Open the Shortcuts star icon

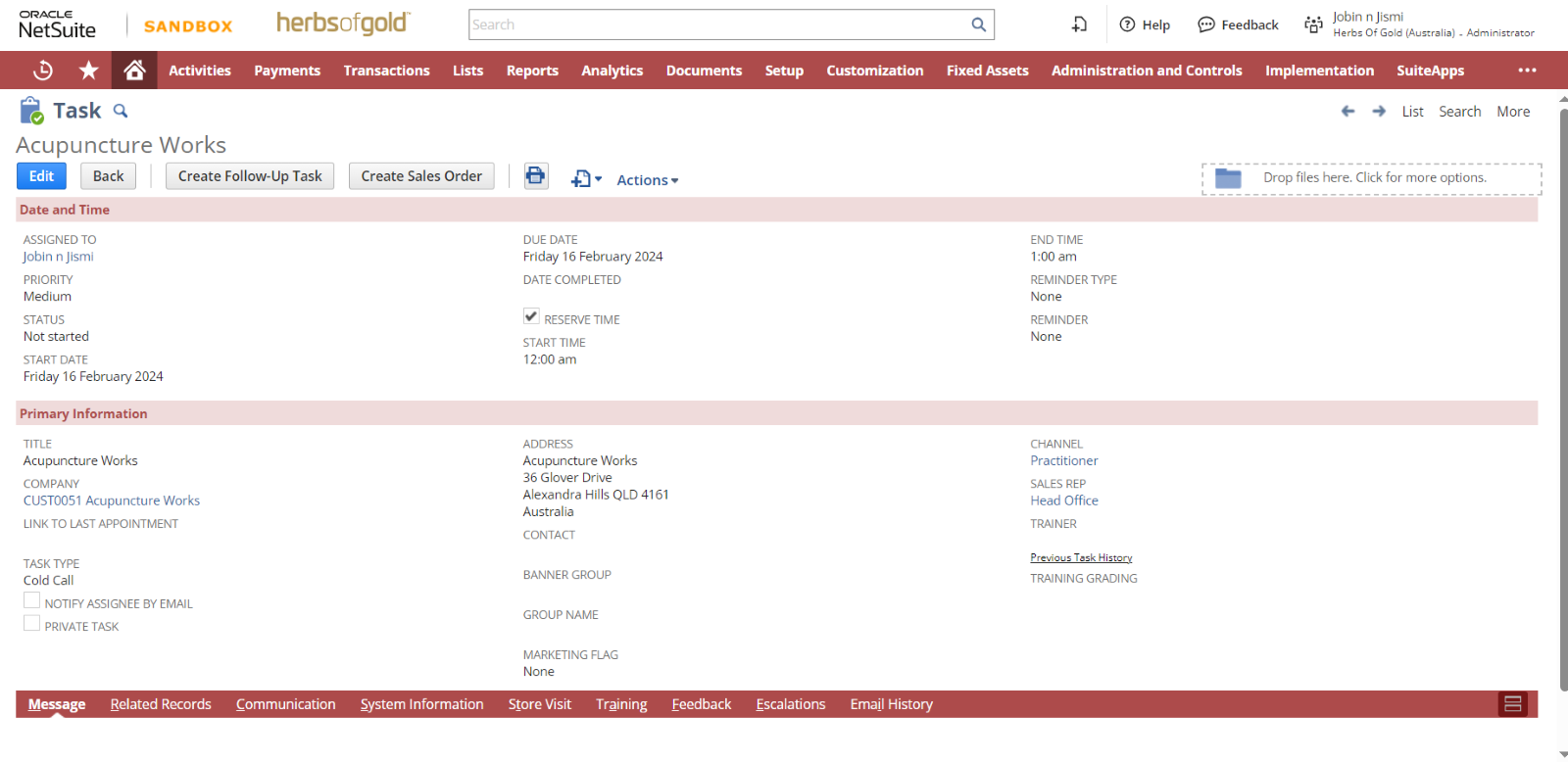88,71
